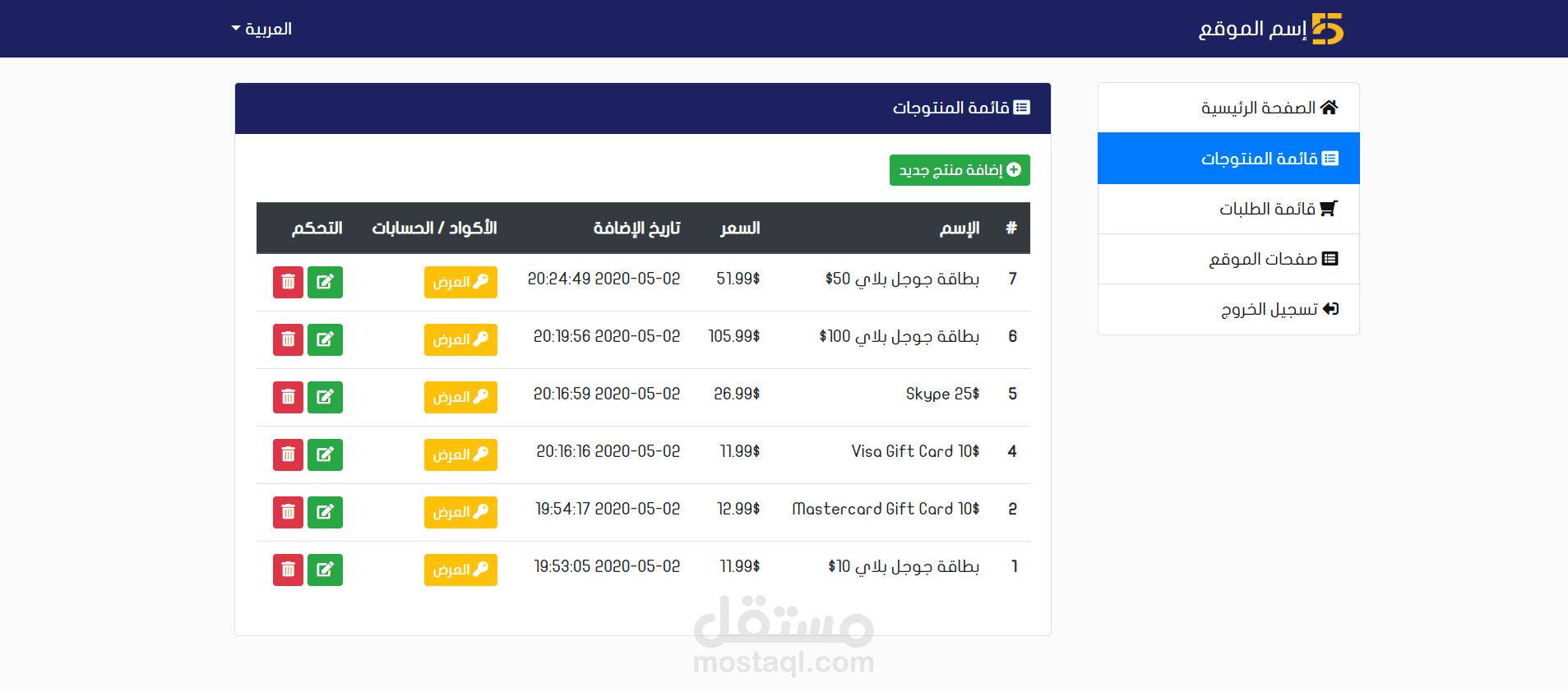Click the Visa Gift Card 10$ name
1568x692 pixels.
(x=916, y=451)
